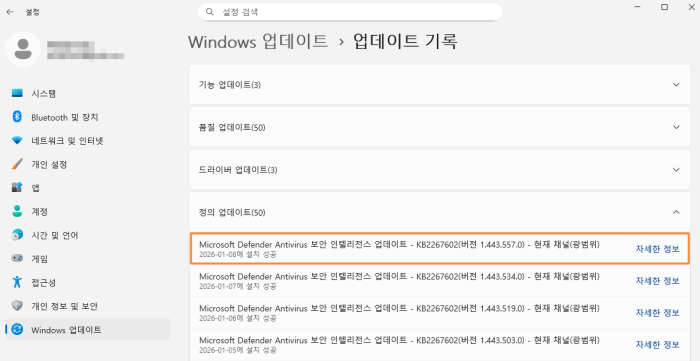
Task: Click Windows 업데이트 breadcrumb link
Action: click(x=258, y=41)
